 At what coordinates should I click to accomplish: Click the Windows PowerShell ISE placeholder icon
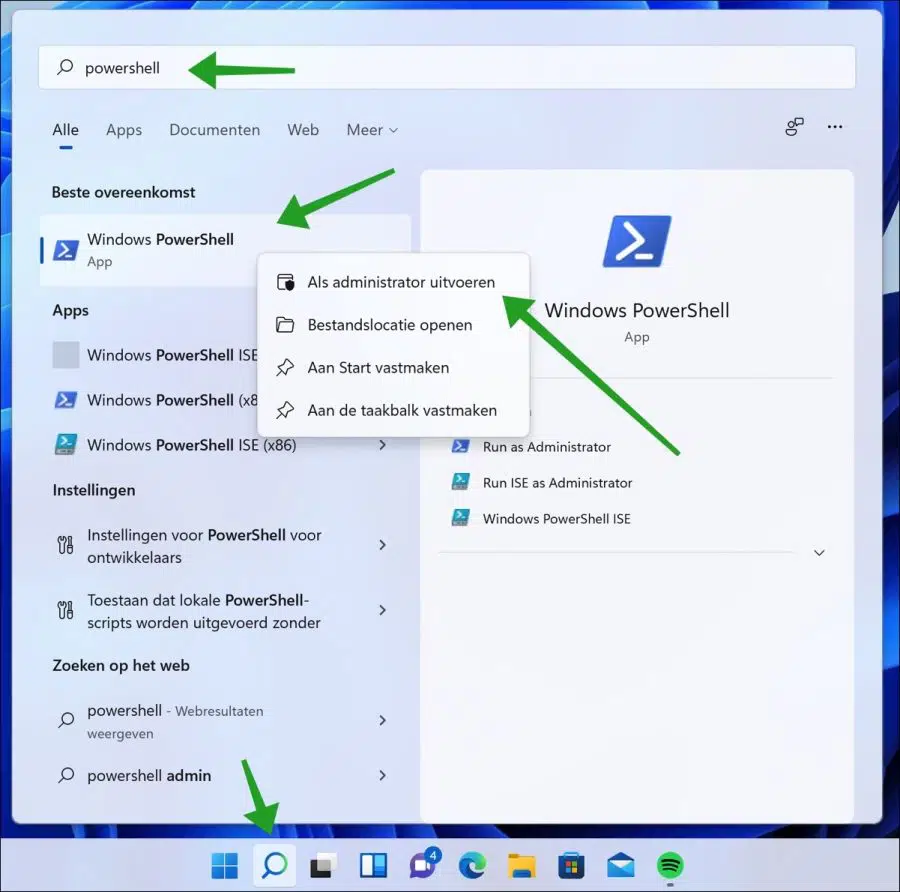(65, 355)
